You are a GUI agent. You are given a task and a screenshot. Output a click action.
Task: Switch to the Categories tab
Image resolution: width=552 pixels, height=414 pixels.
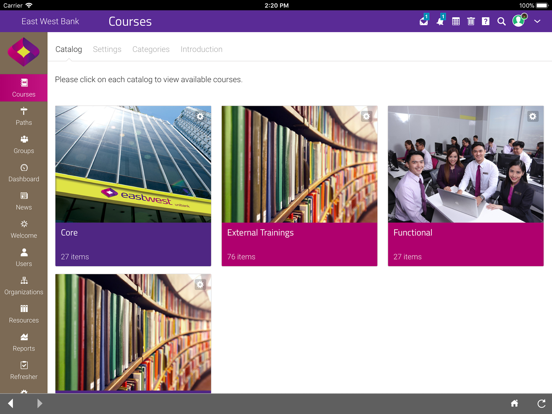(x=151, y=49)
